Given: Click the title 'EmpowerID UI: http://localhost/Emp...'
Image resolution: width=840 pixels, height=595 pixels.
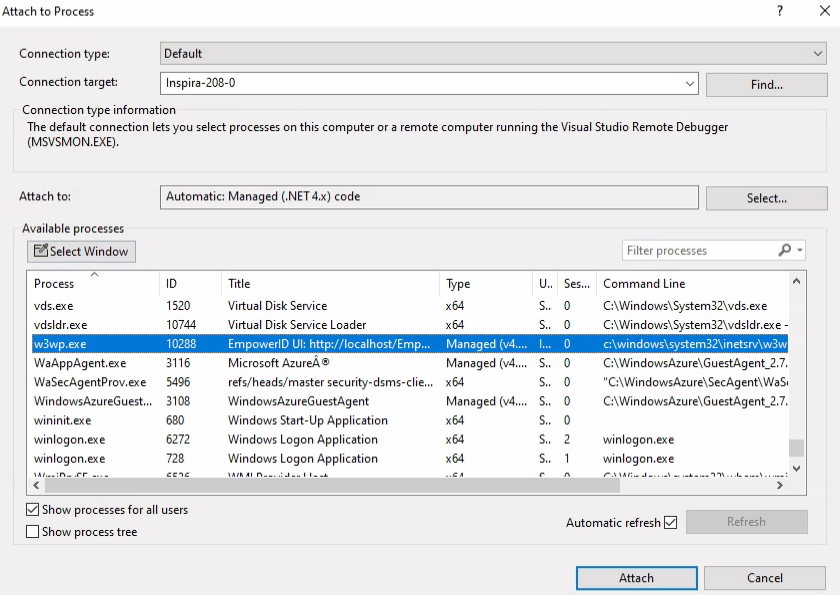Looking at the screenshot, I should (x=329, y=344).
